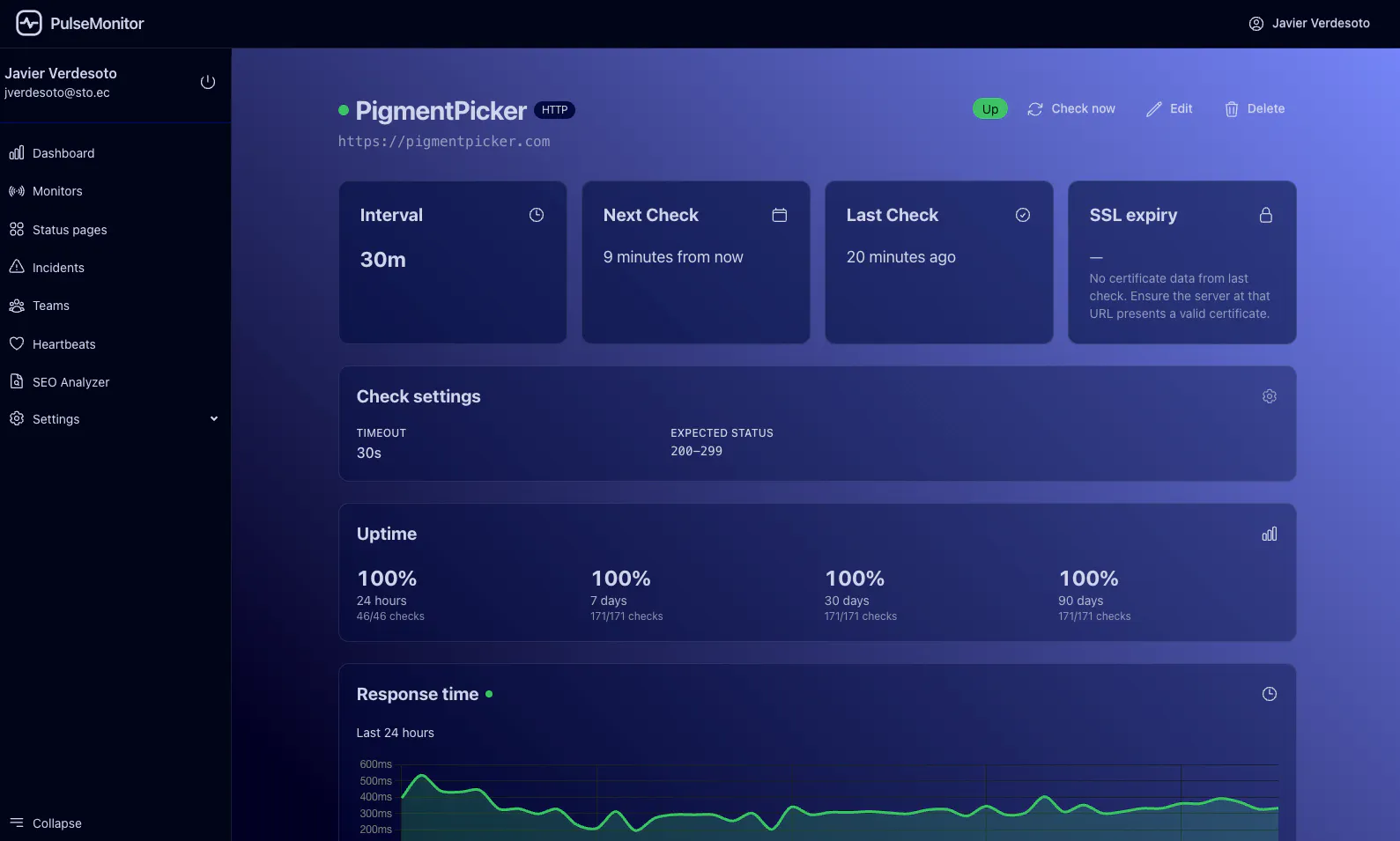Open the Teams section

[115, 306]
